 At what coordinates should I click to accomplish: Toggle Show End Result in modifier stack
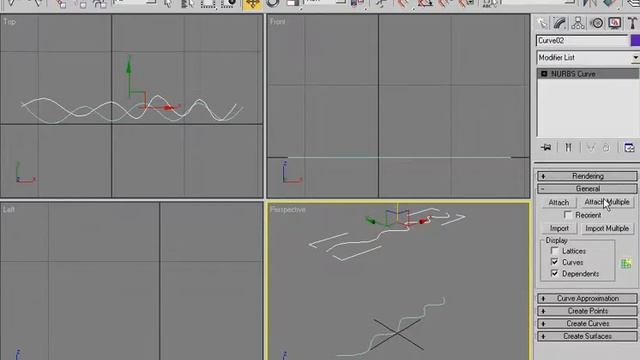[x=568, y=147]
